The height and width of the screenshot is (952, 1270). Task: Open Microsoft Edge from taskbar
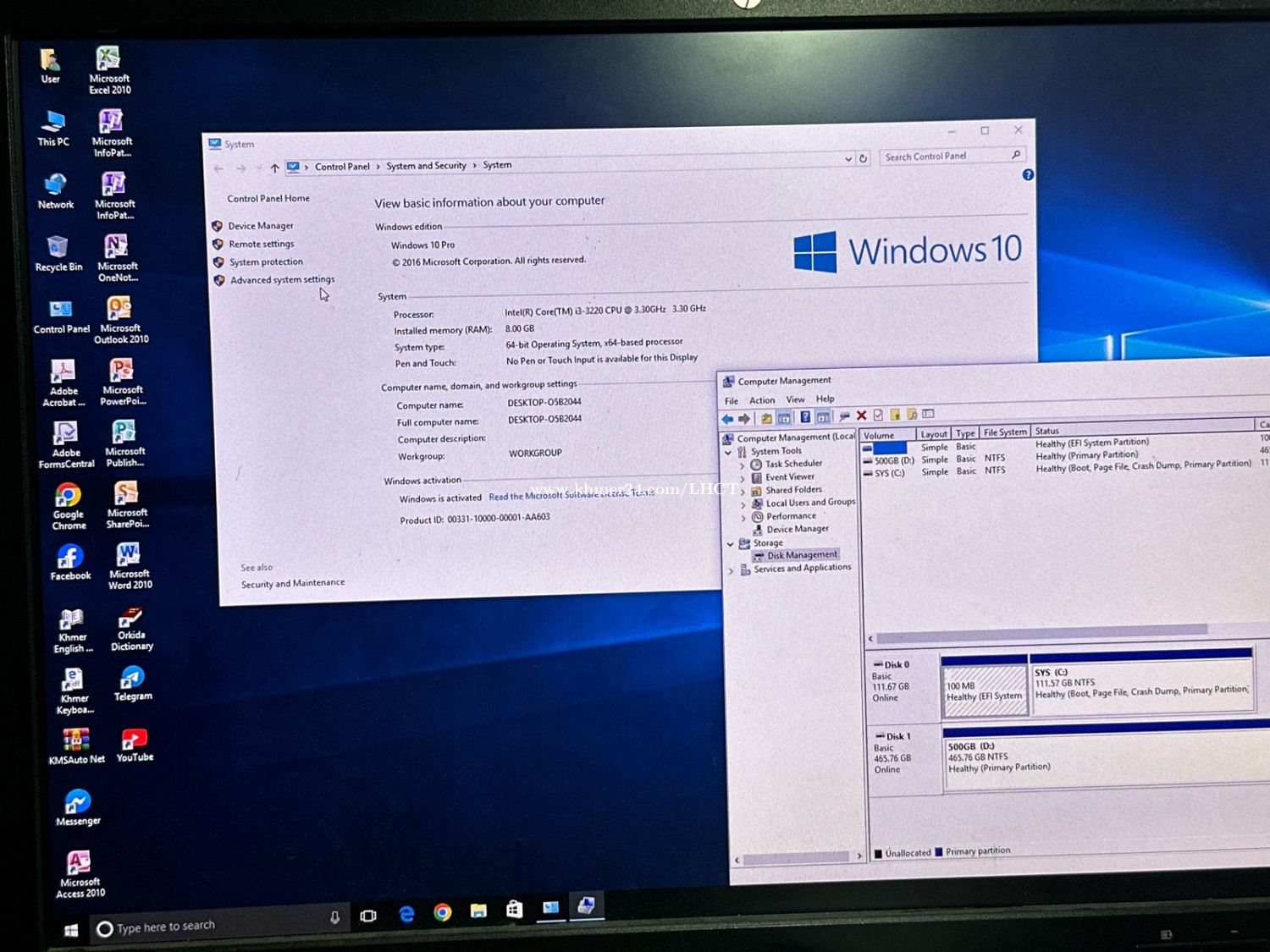click(406, 915)
